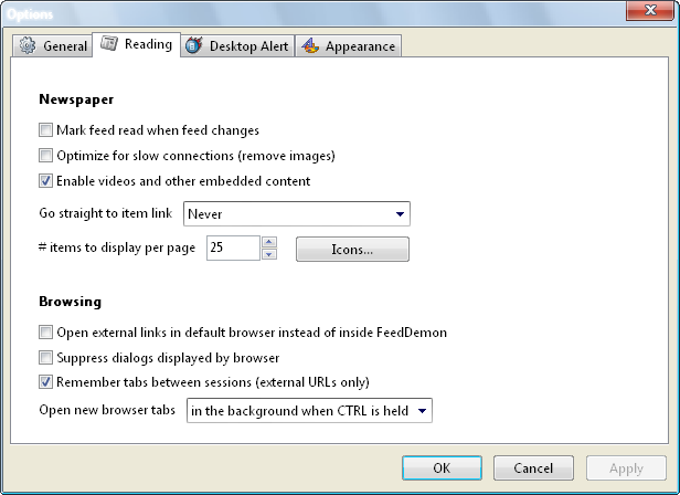This screenshot has height=495, width=680.
Task: Click the items per page number field
Action: [233, 248]
